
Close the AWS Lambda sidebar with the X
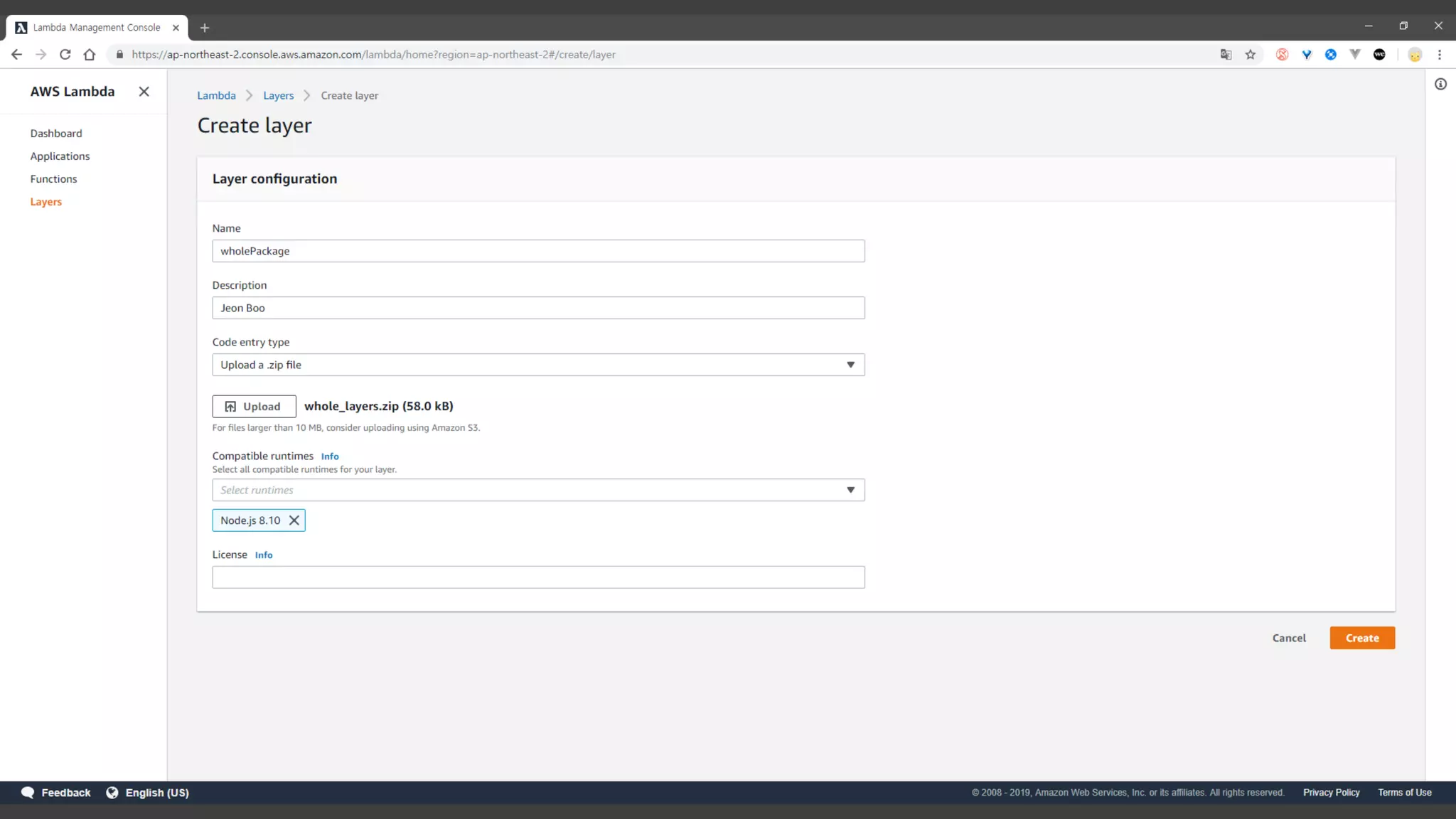tap(144, 92)
